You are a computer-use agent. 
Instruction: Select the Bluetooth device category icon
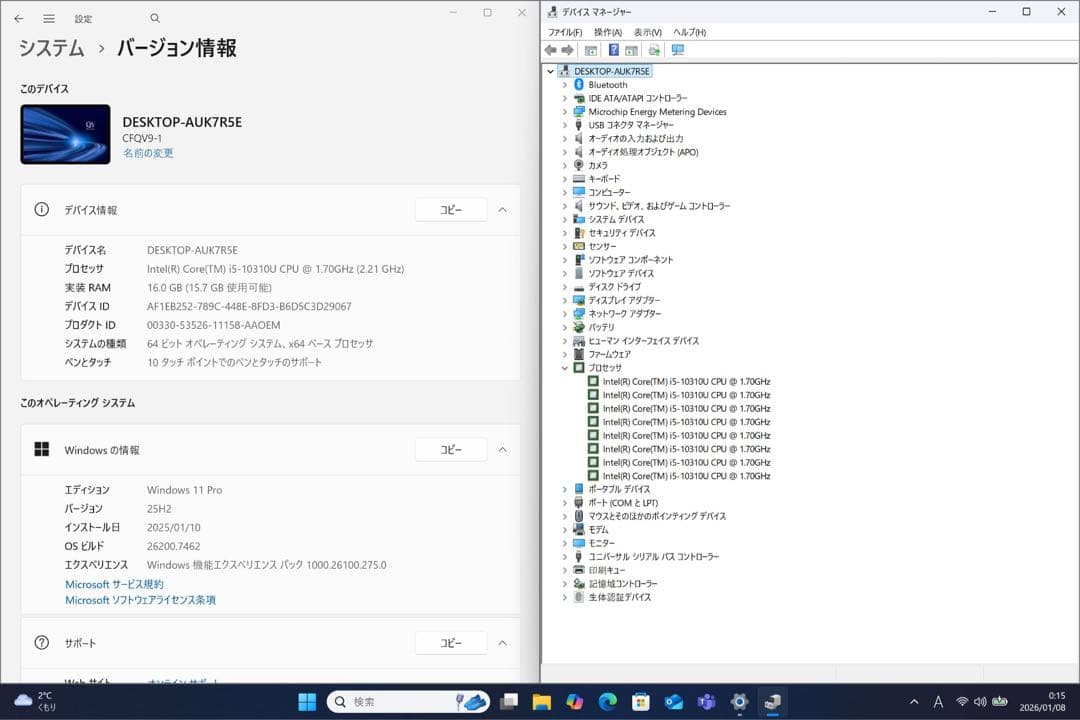point(578,85)
